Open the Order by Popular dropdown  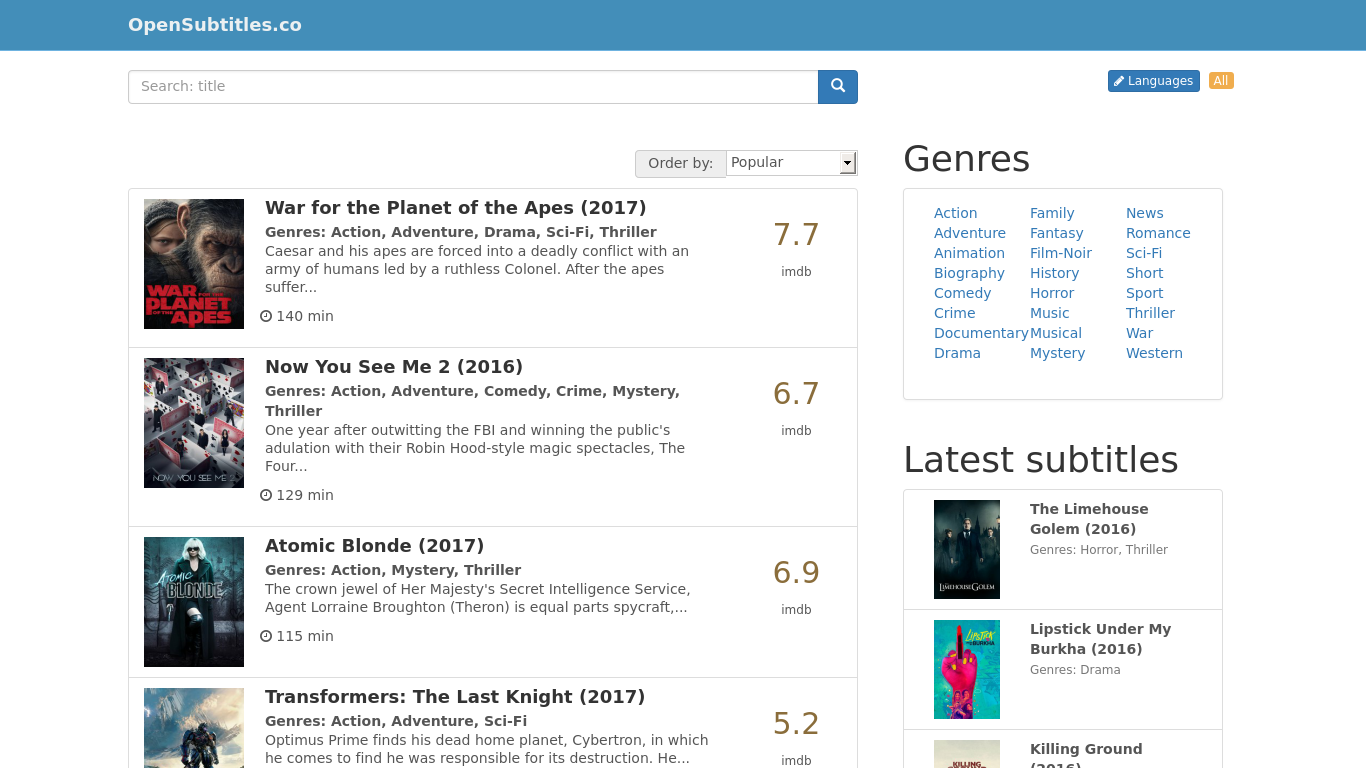point(791,163)
